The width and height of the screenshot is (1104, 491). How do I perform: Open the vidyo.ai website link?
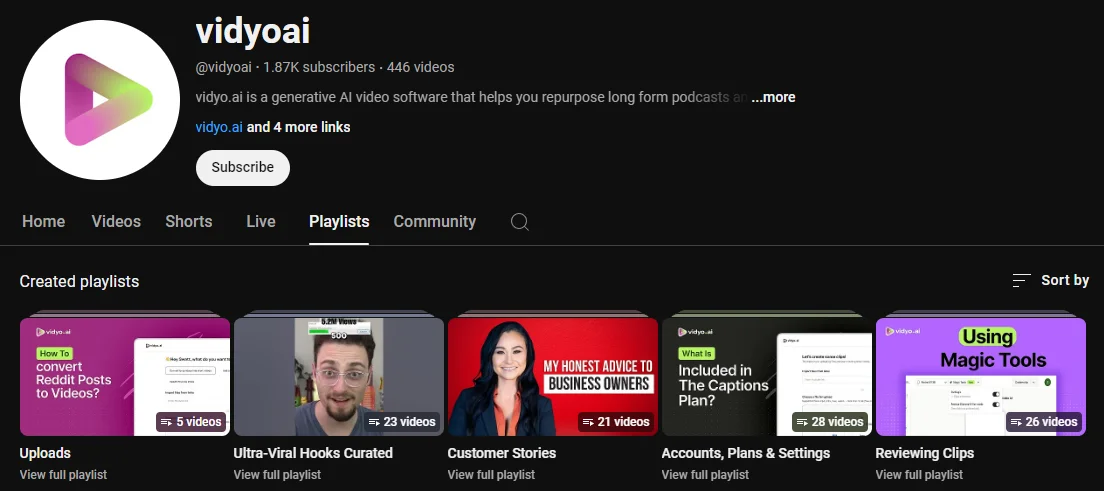click(219, 128)
